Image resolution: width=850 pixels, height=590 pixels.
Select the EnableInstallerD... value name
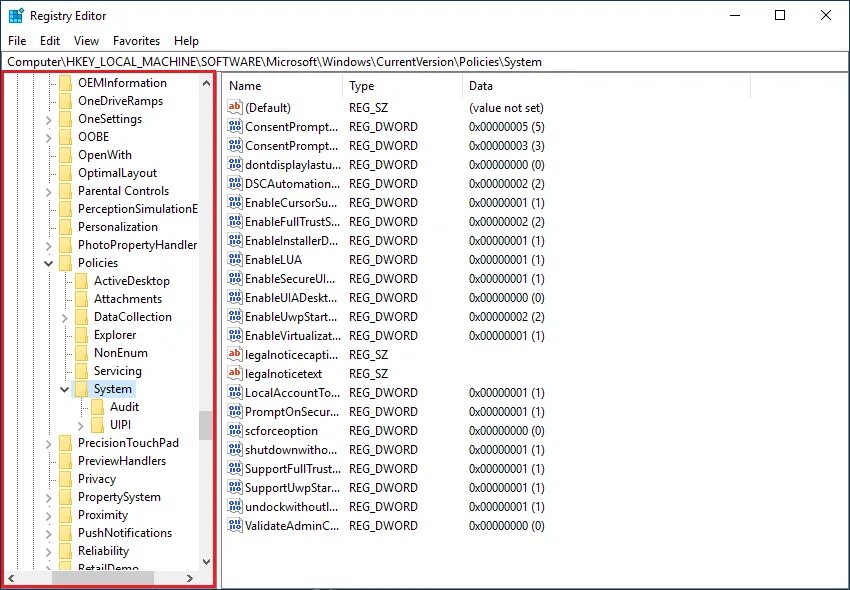[x=291, y=240]
